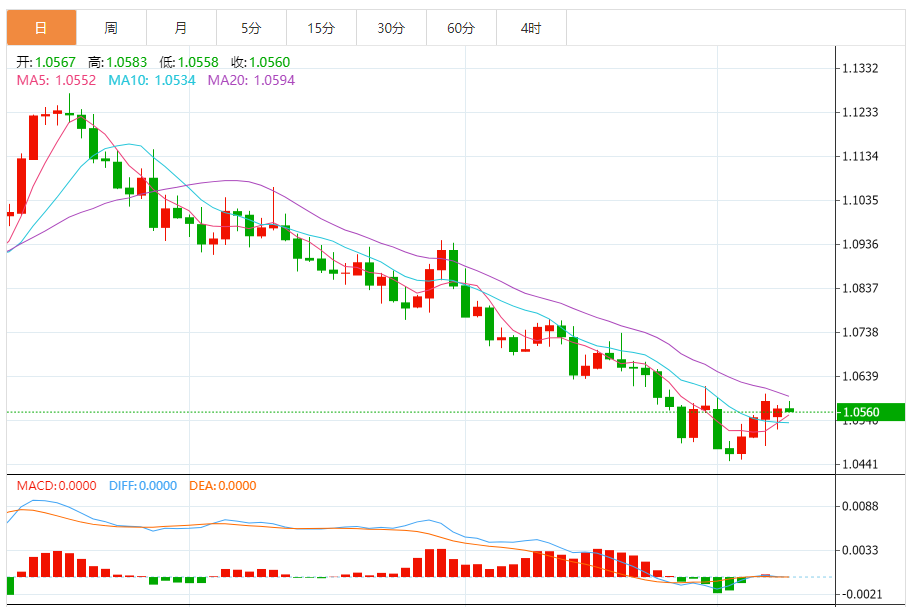Click the MA10: 1.0534 indicator label
The width and height of the screenshot is (913, 607).
click(x=152, y=80)
